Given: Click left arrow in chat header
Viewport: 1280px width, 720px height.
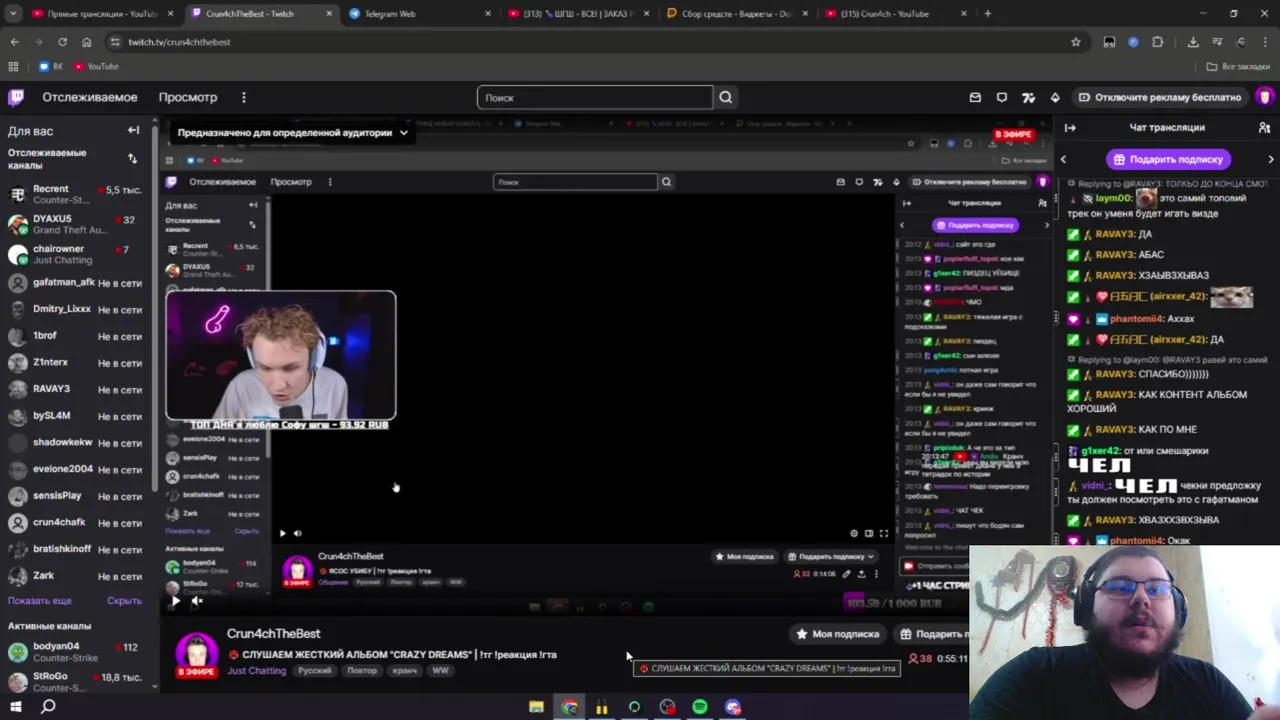Looking at the screenshot, I should pos(1063,159).
